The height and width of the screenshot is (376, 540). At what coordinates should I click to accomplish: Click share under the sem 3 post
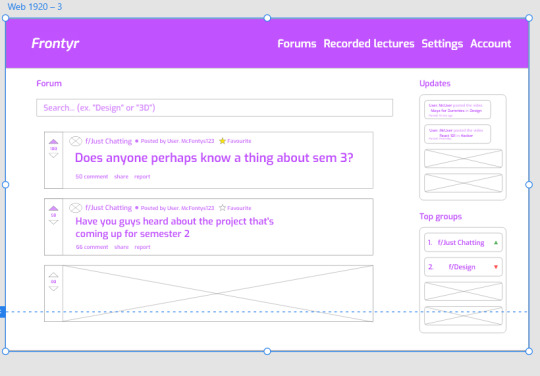121,177
